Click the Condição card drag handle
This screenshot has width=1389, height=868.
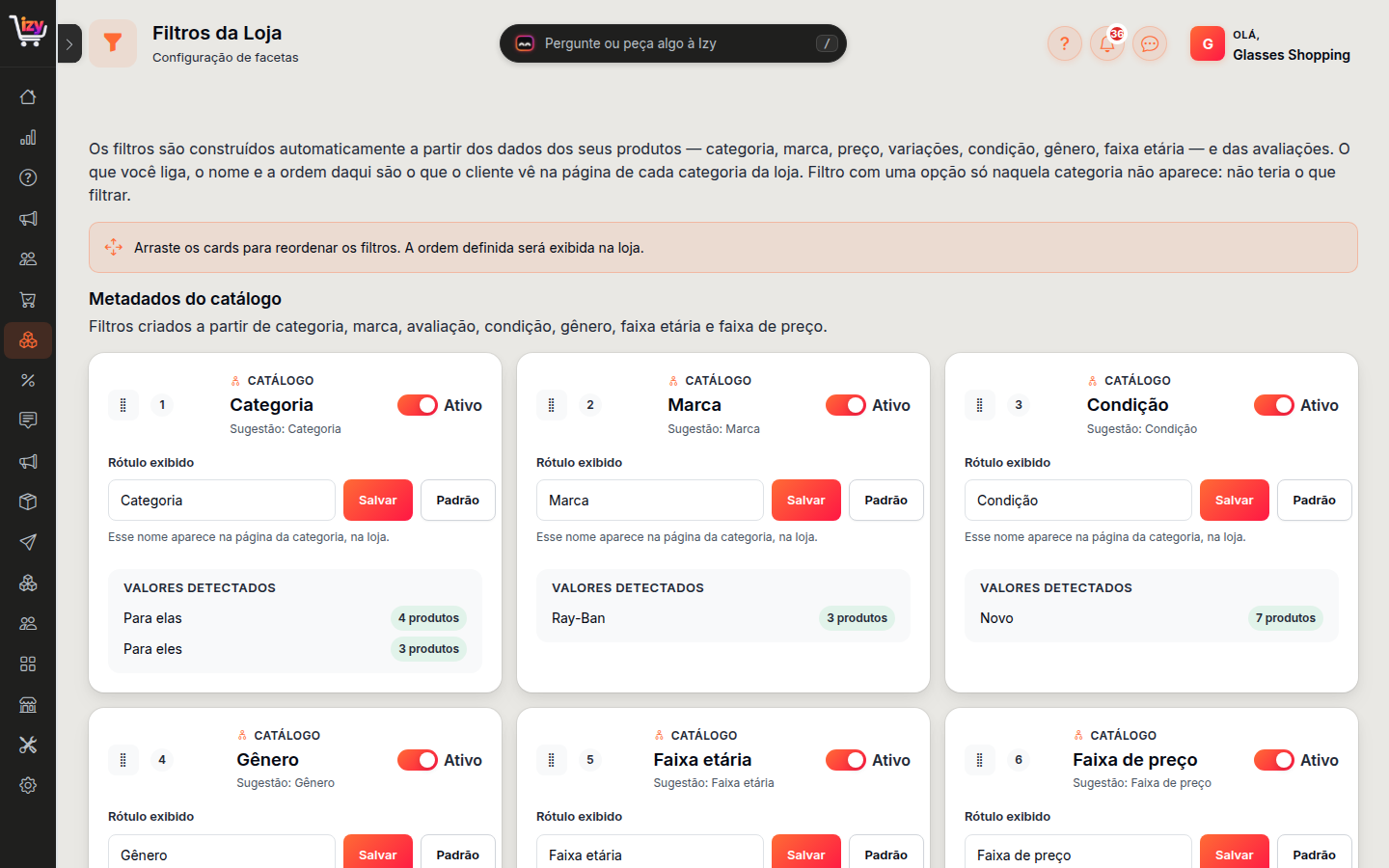(x=980, y=405)
